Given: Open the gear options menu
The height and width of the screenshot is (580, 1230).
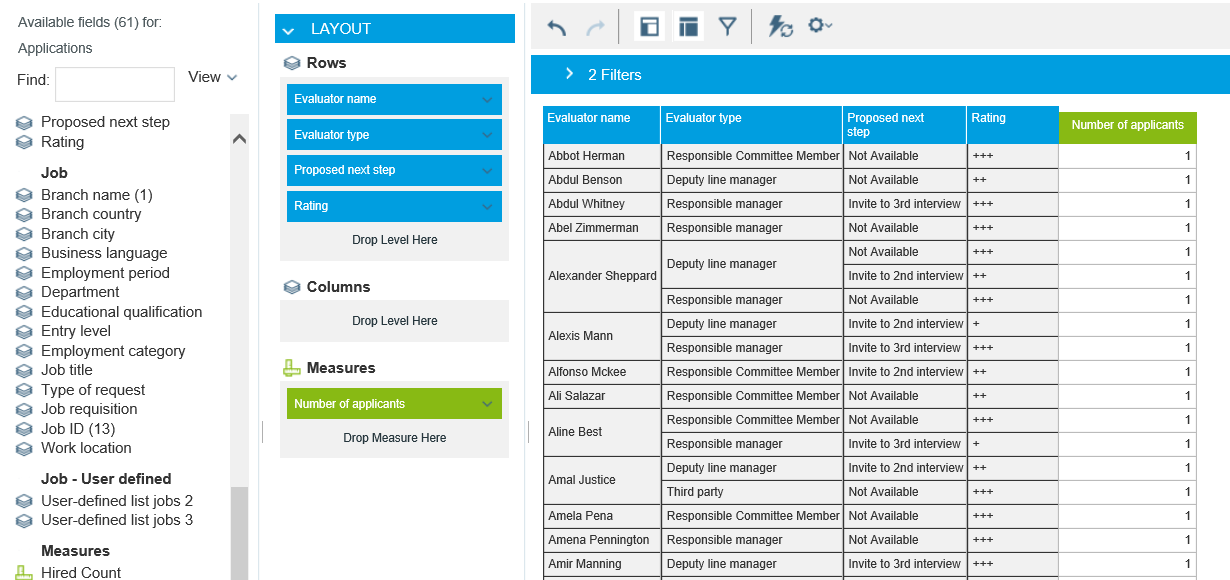Looking at the screenshot, I should [x=819, y=26].
